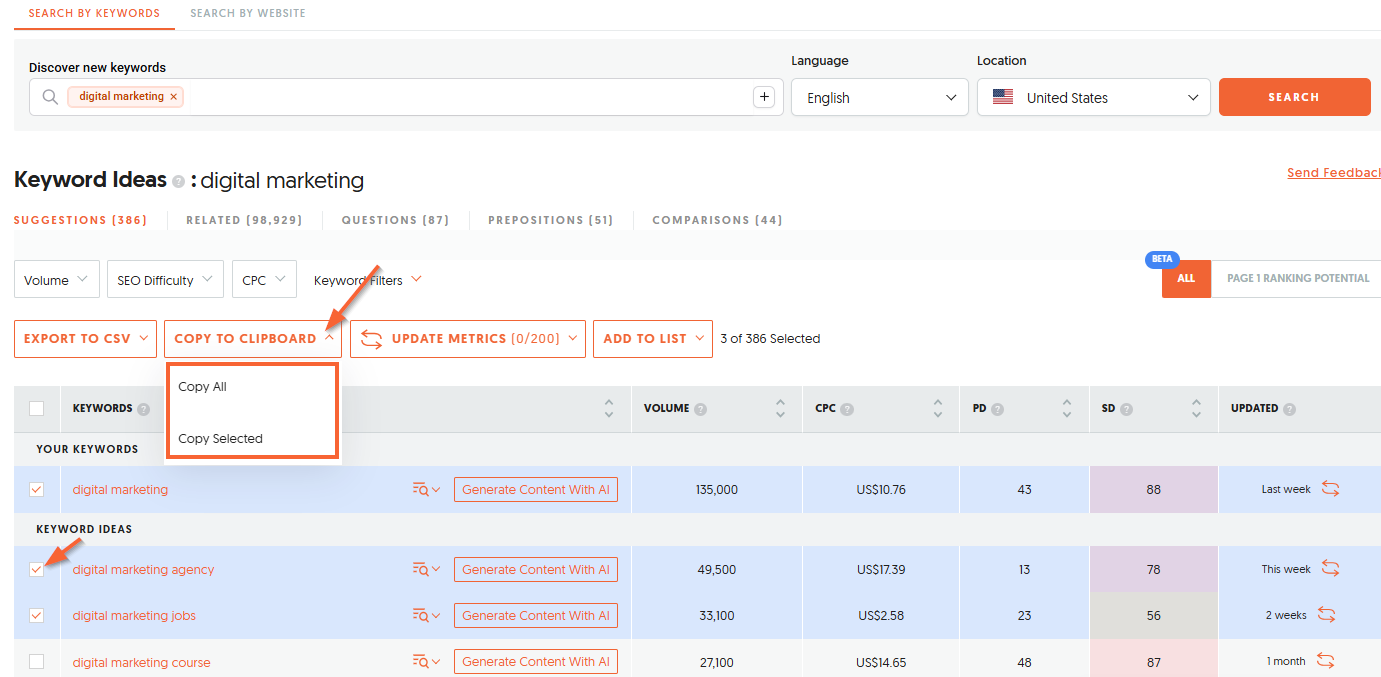Open the Send Feedback link
Image resolution: width=1381 pixels, height=677 pixels.
(x=1333, y=173)
